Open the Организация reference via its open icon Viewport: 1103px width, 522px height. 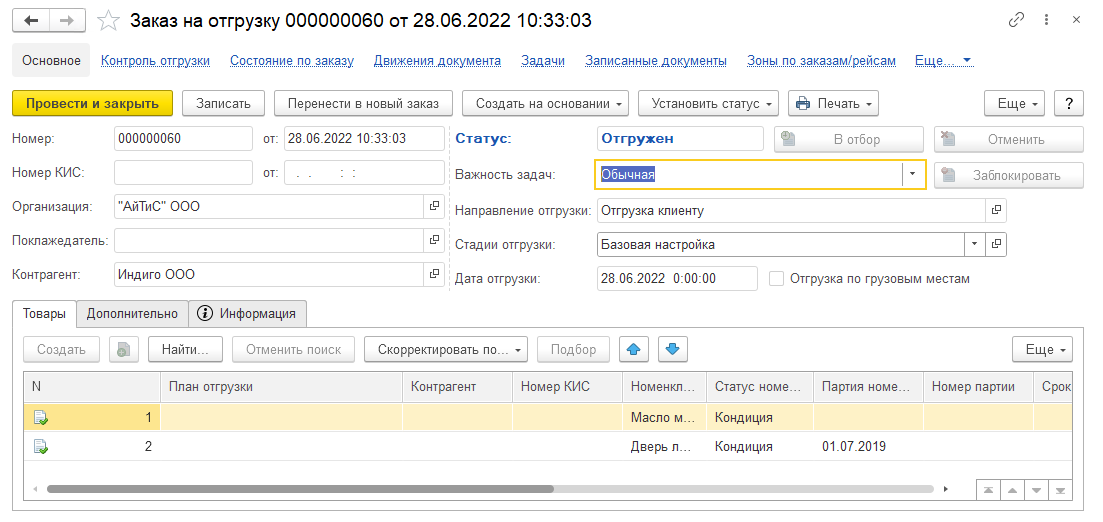coord(435,206)
